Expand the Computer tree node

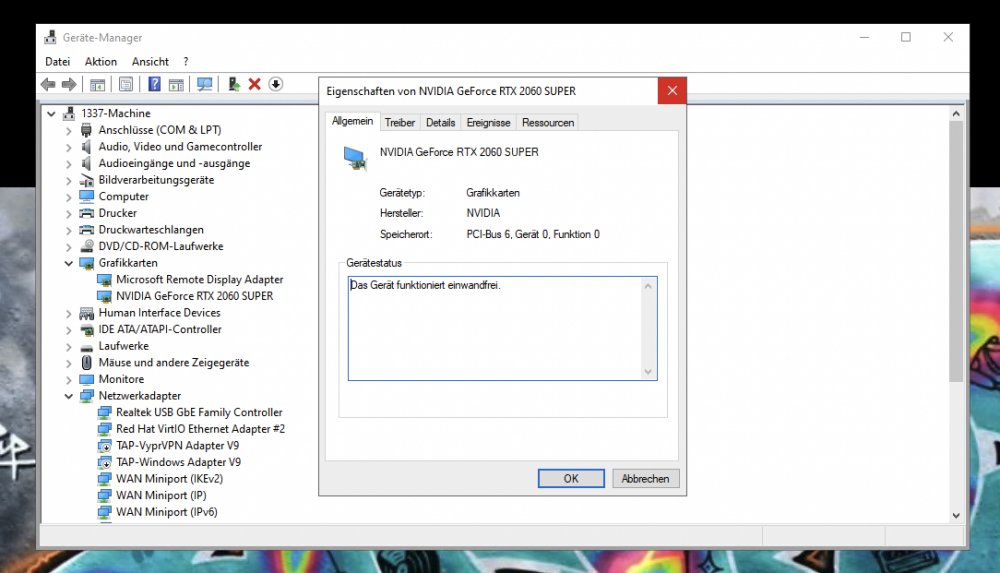click(x=68, y=197)
